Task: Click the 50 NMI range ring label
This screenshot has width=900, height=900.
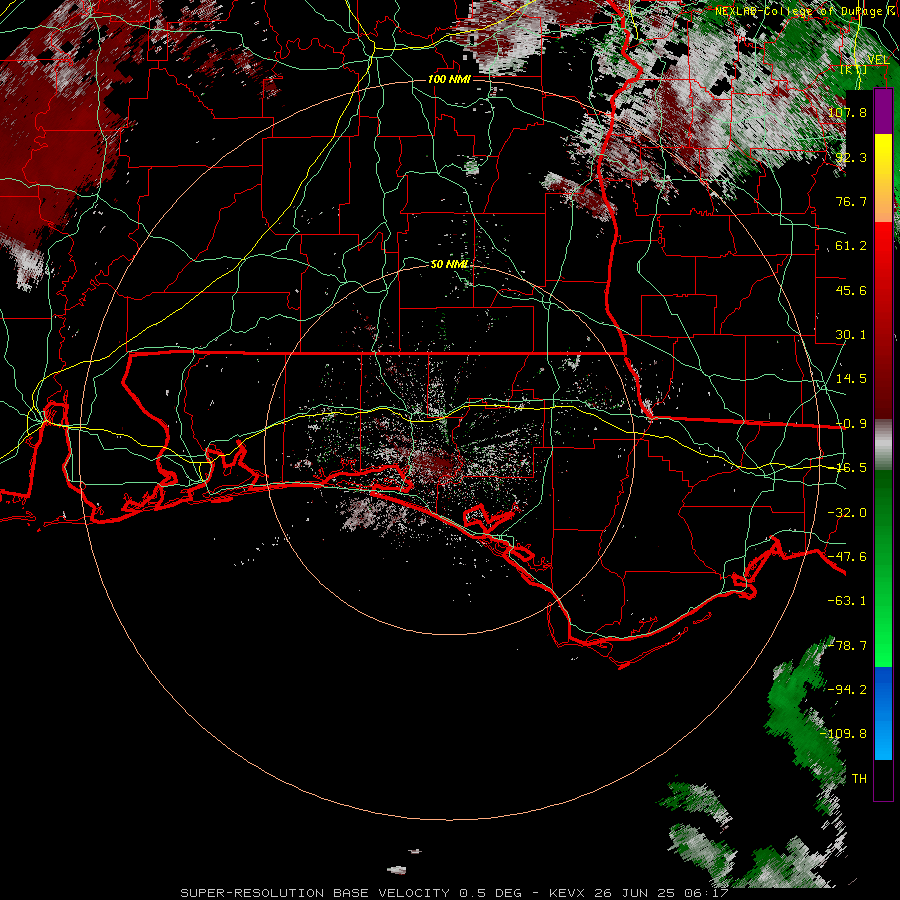Action: [x=449, y=264]
